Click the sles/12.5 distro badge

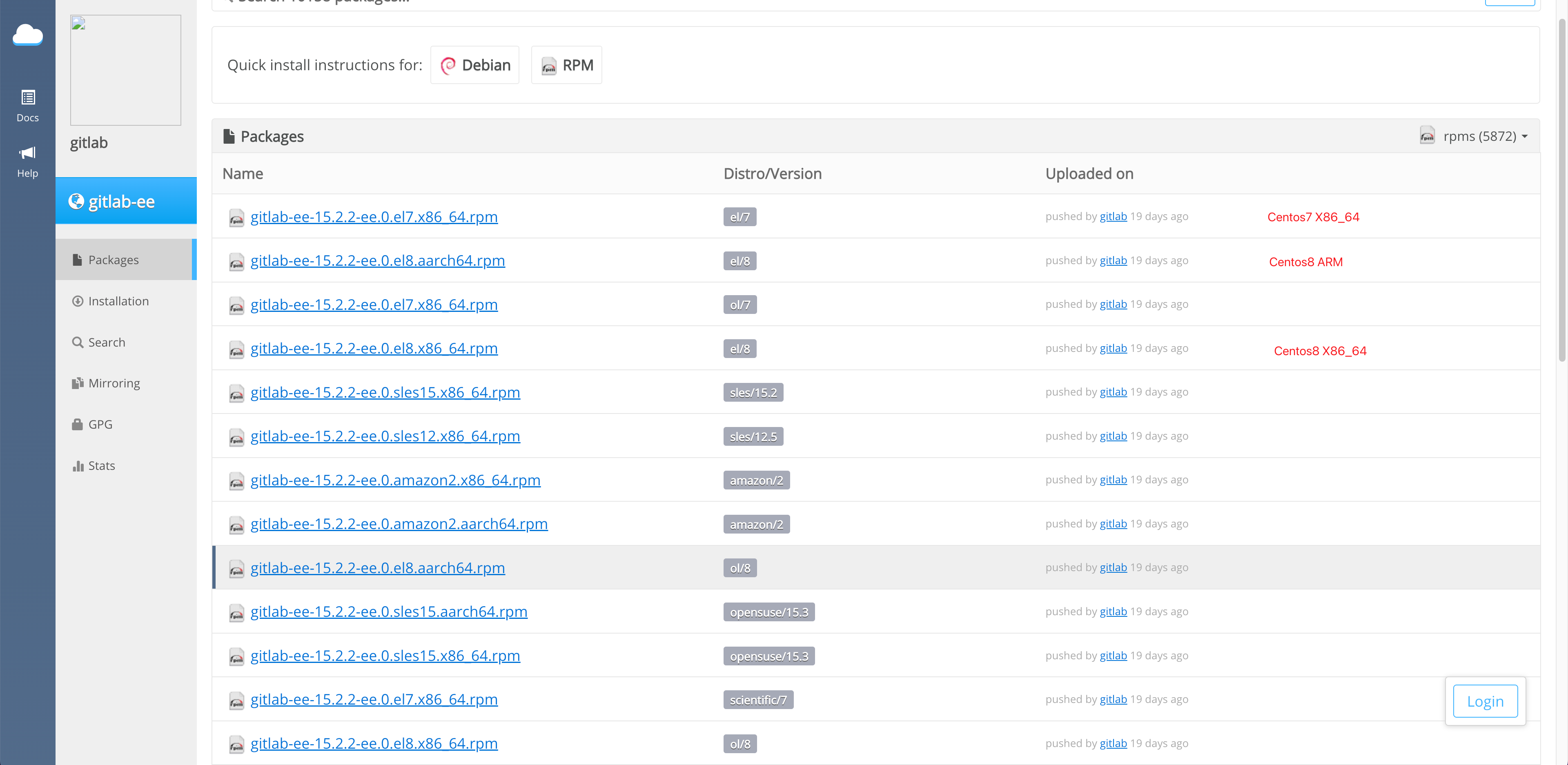[753, 436]
